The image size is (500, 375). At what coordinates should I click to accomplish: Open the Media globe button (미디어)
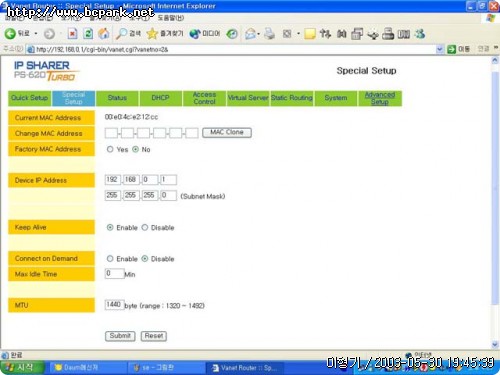[205, 34]
